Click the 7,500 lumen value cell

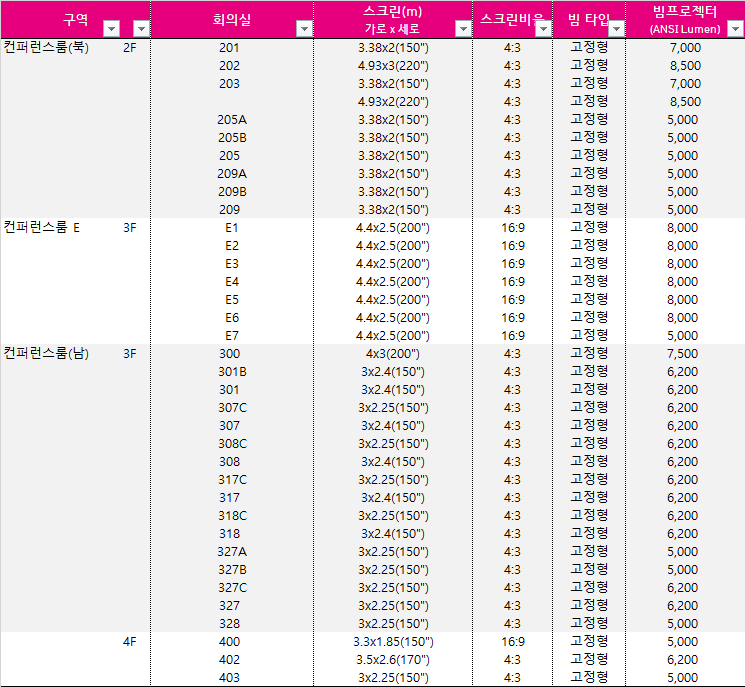684,354
